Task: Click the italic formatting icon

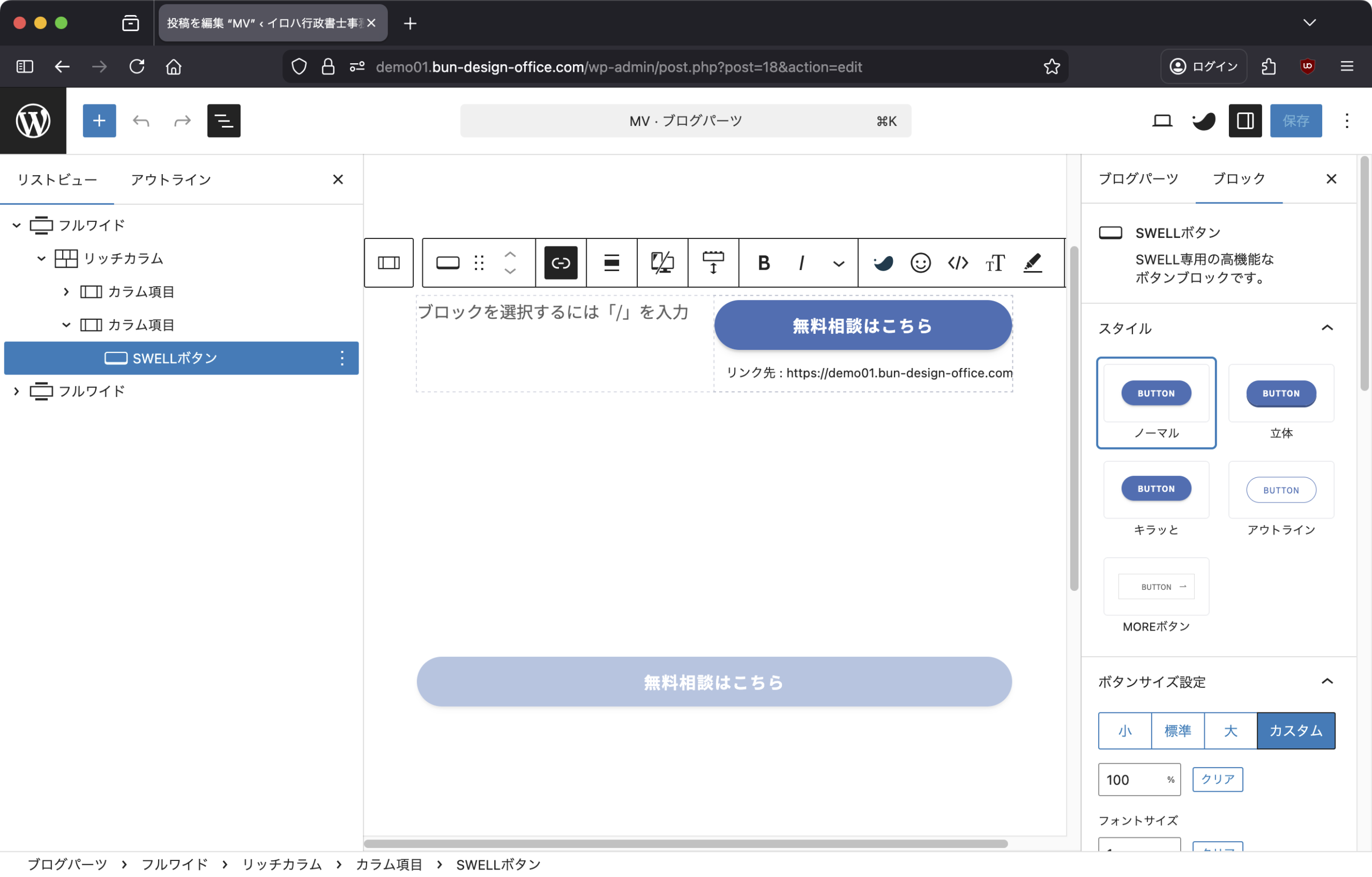Action: (801, 263)
